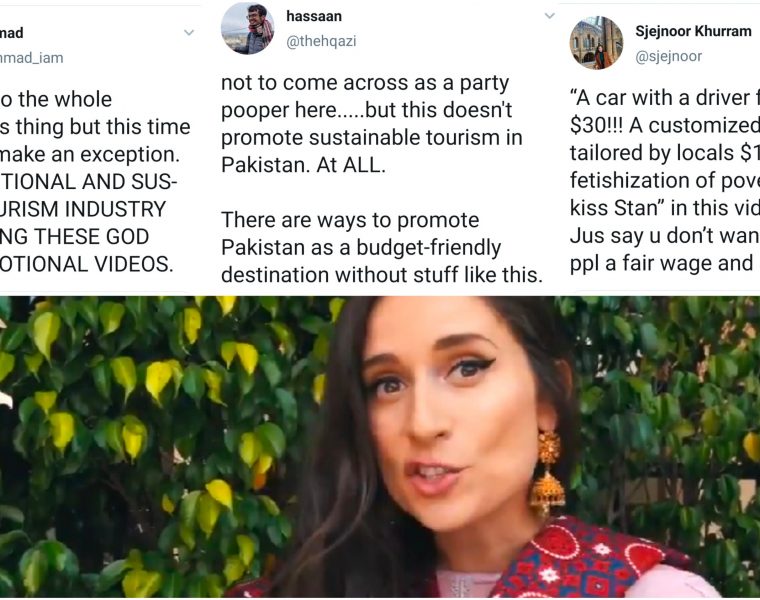Click the 'budget-friendly destination' tweet paragraph
This screenshot has height=600, width=760.
(x=381, y=247)
